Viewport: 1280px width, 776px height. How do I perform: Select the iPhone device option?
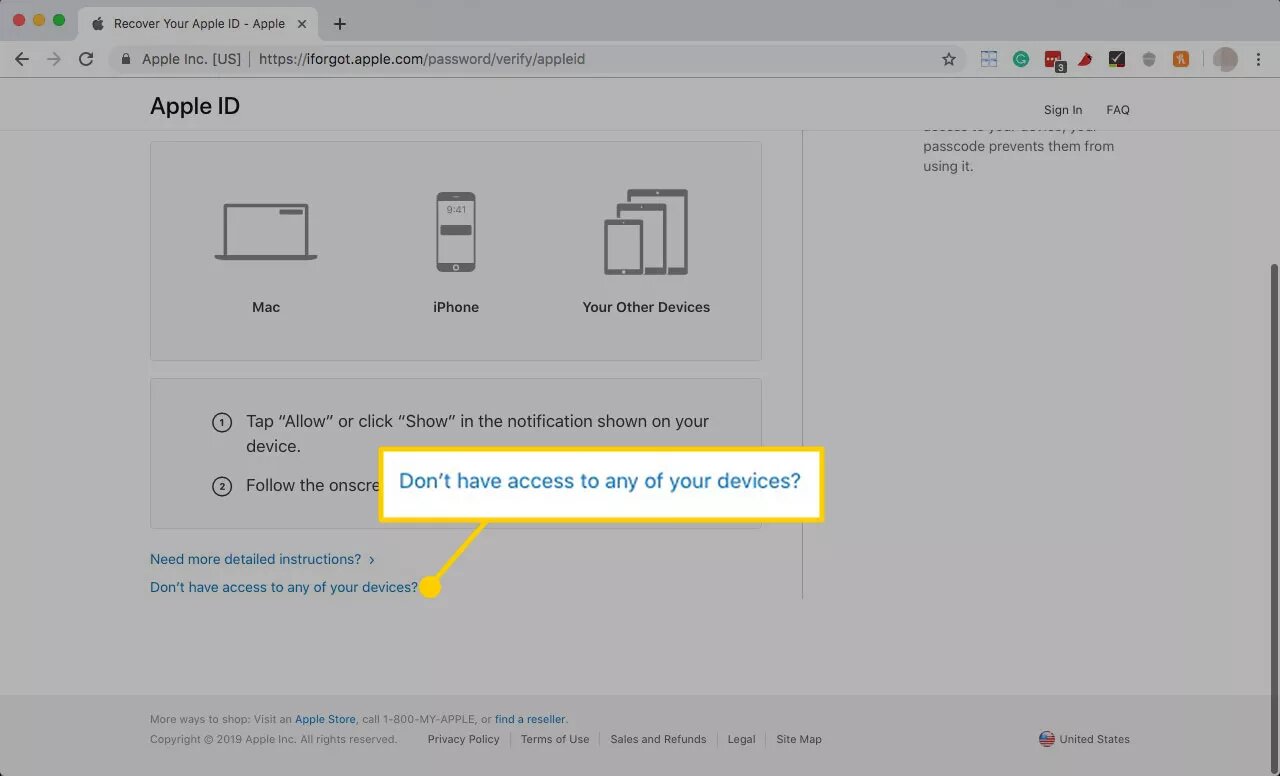tap(456, 250)
